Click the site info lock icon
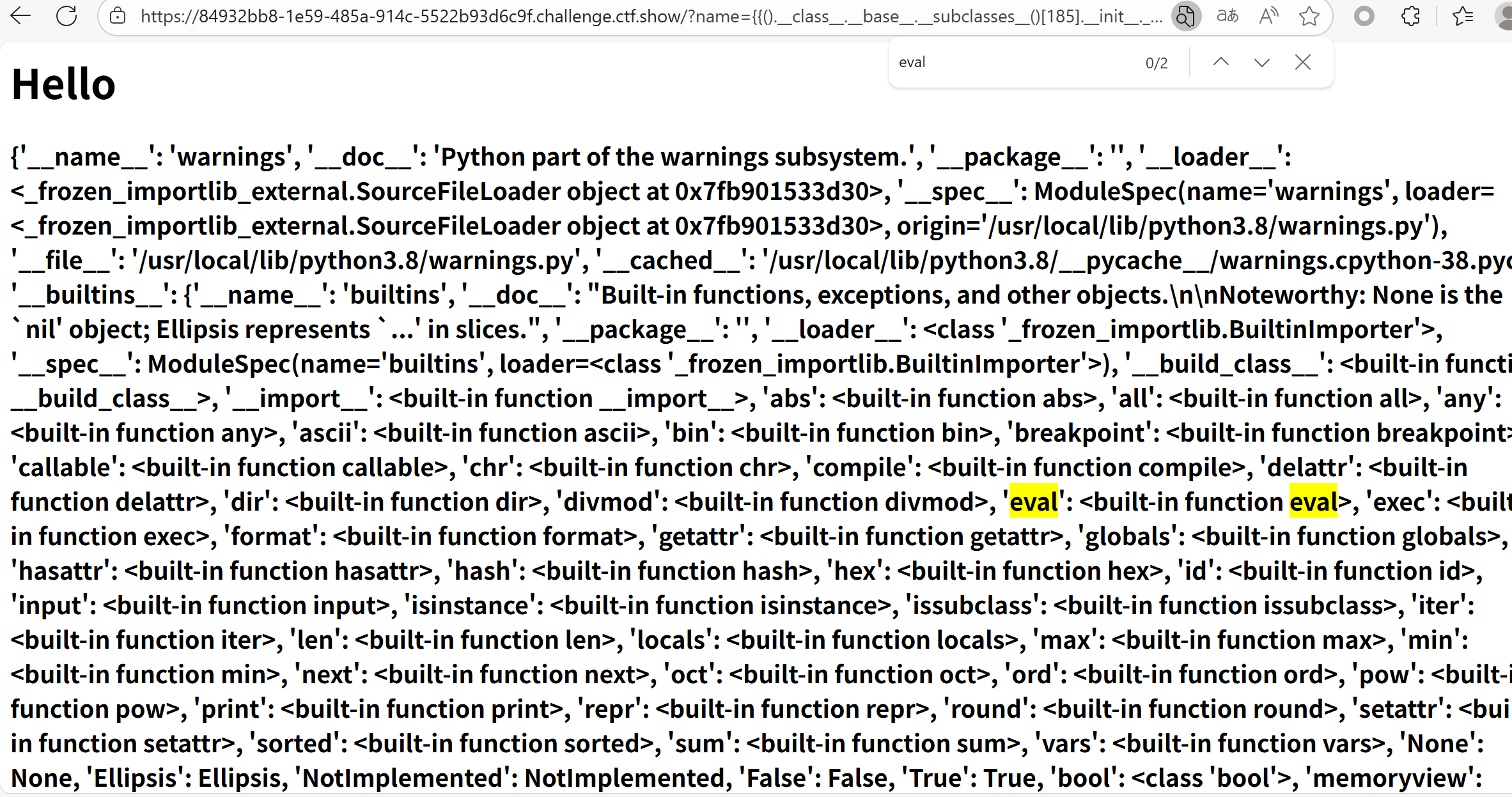 [x=118, y=16]
